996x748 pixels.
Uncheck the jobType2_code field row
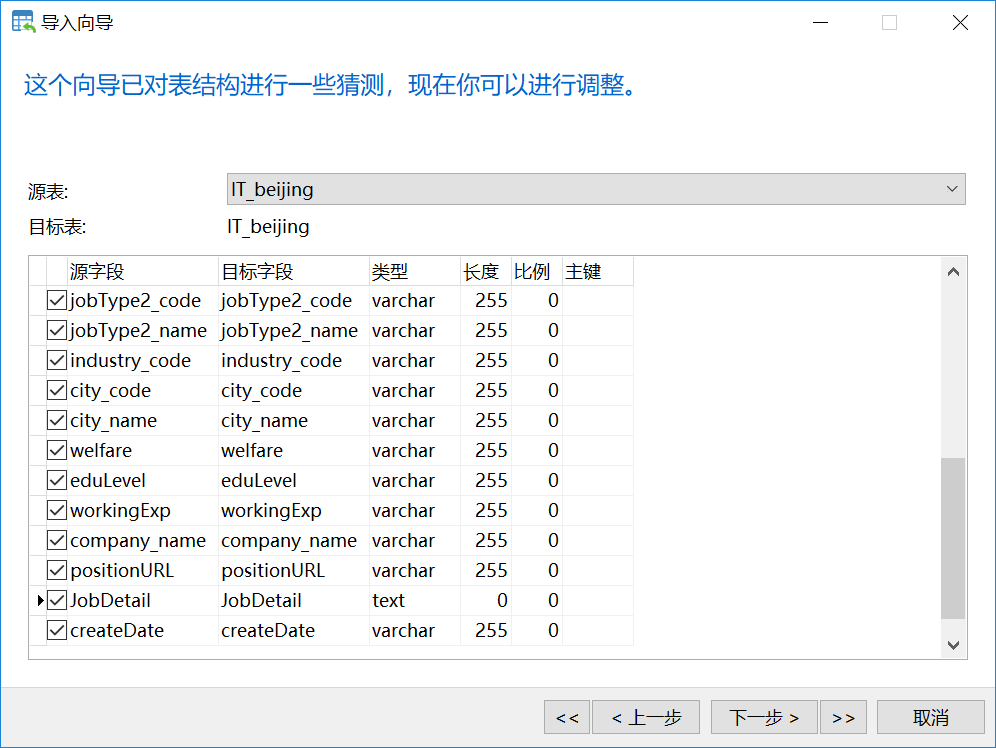tap(57, 300)
